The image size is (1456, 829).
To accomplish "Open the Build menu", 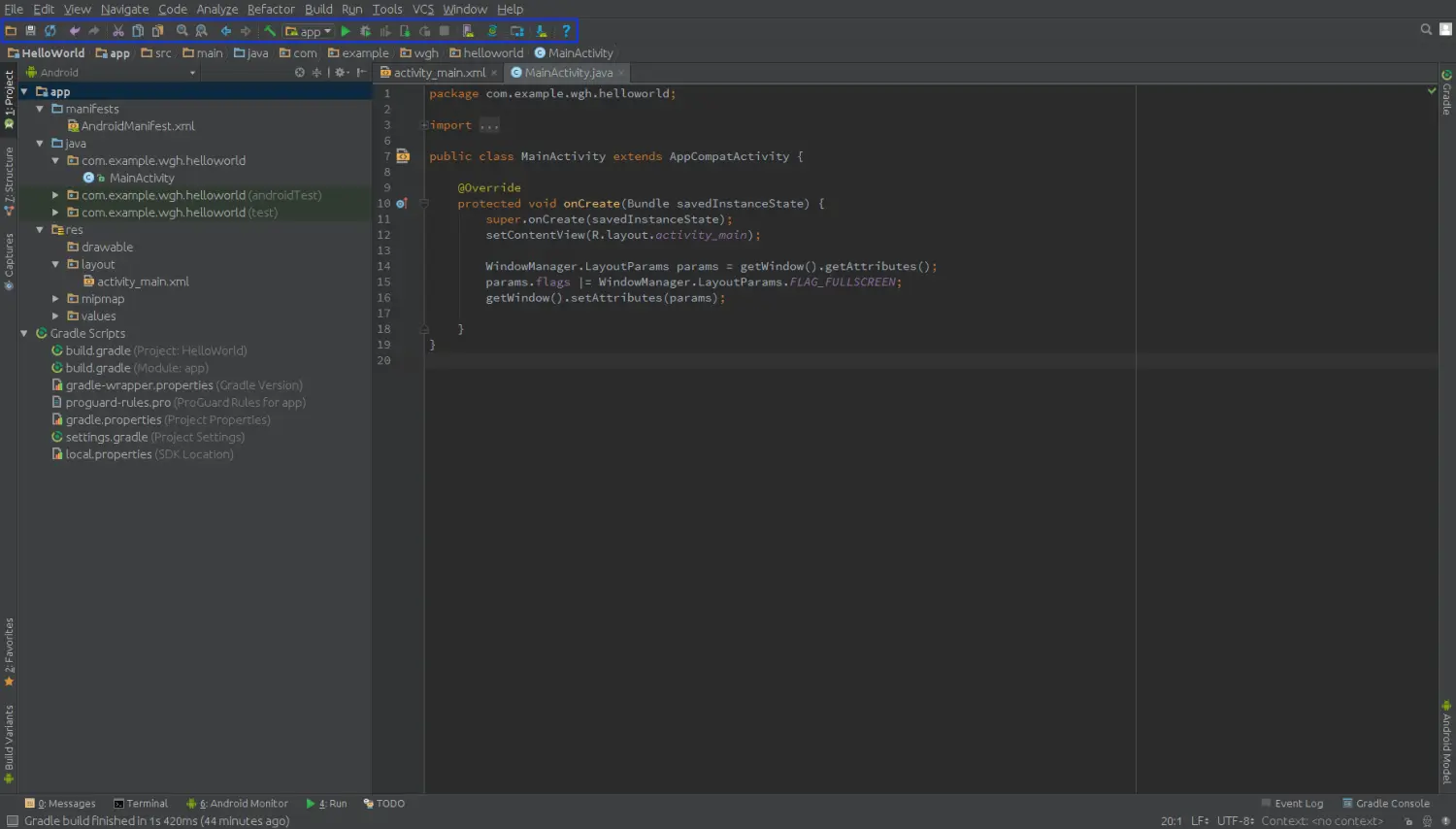I will point(318,9).
